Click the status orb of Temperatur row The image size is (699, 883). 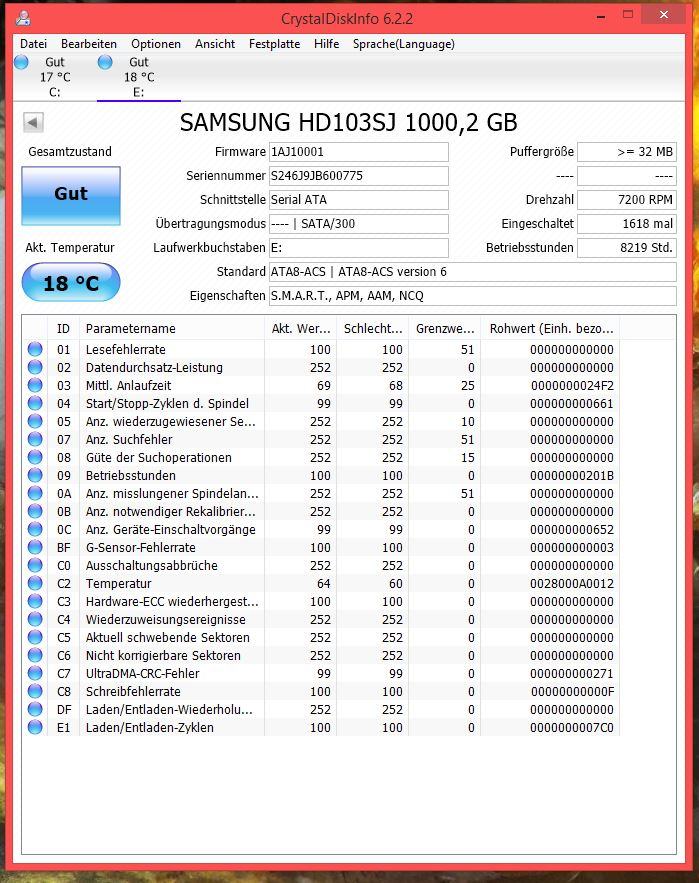(35, 583)
